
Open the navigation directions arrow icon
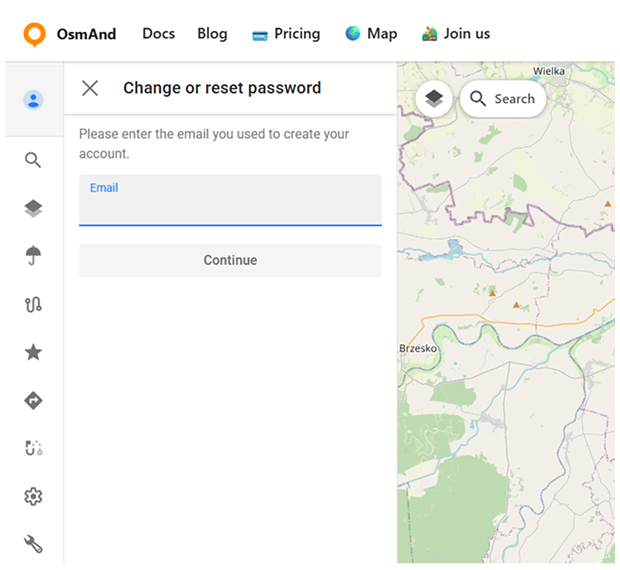tap(33, 400)
